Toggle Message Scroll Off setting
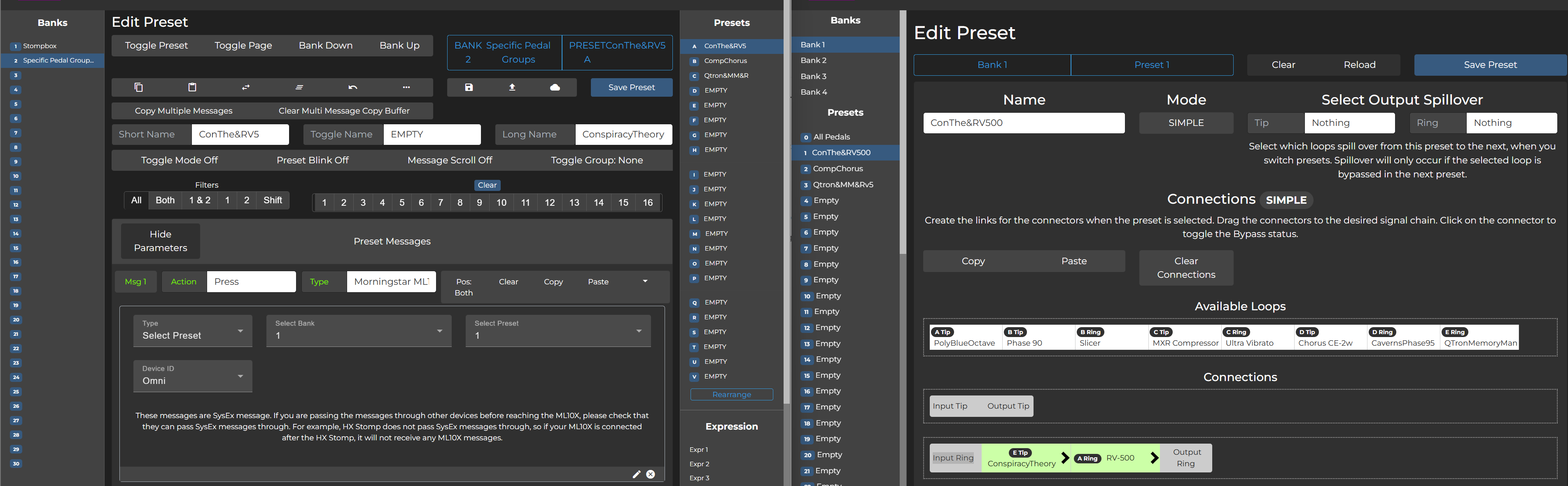This screenshot has width=1568, height=486. (x=449, y=160)
